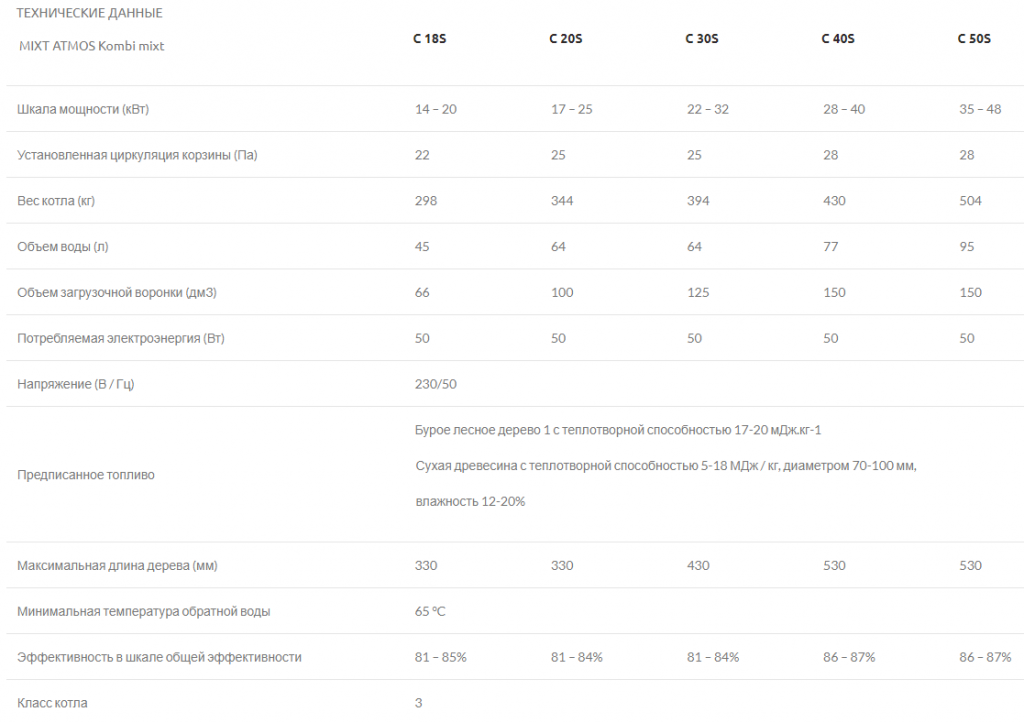Viewport: 1024px width, 723px height.
Task: Select the 81 – 85% efficiency value
Action: 440,657
